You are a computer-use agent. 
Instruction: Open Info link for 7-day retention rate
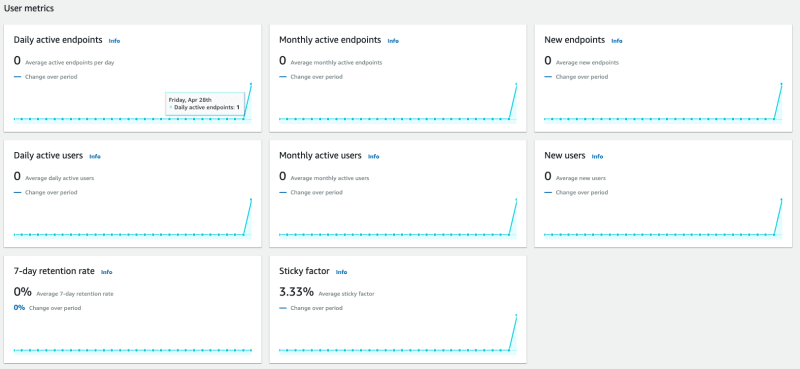pyautogui.click(x=106, y=273)
